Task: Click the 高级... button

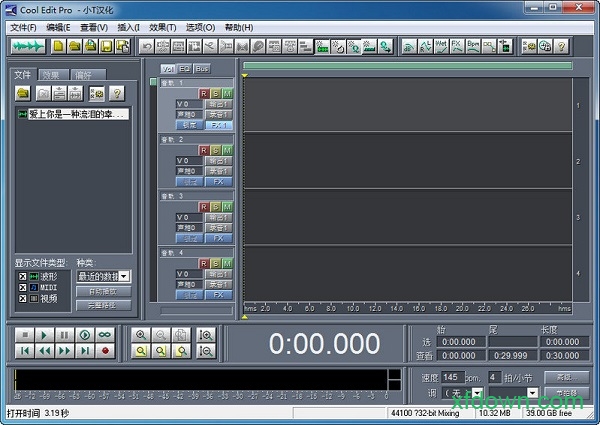Action: [x=566, y=378]
